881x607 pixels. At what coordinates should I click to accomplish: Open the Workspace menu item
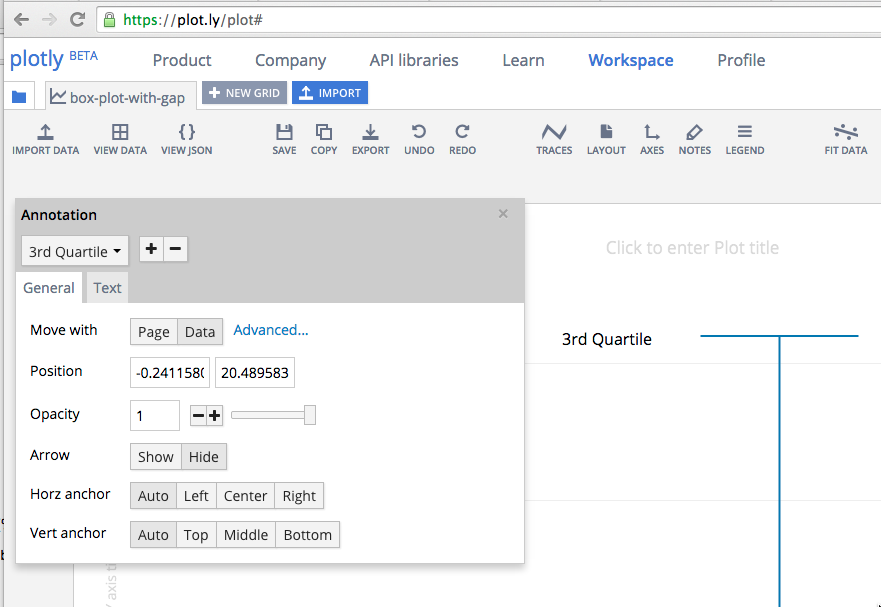click(630, 60)
